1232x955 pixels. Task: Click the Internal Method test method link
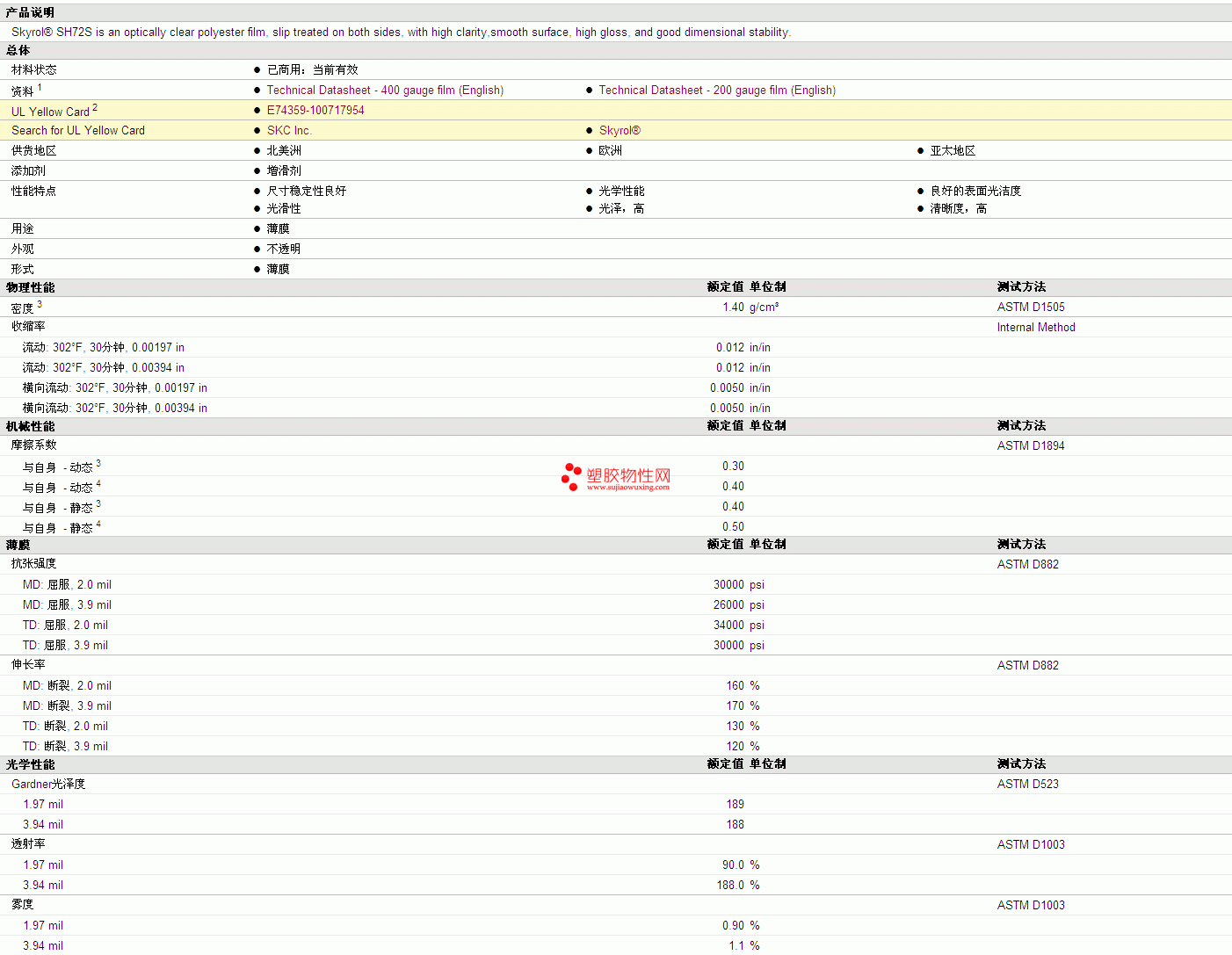pyautogui.click(x=1036, y=328)
